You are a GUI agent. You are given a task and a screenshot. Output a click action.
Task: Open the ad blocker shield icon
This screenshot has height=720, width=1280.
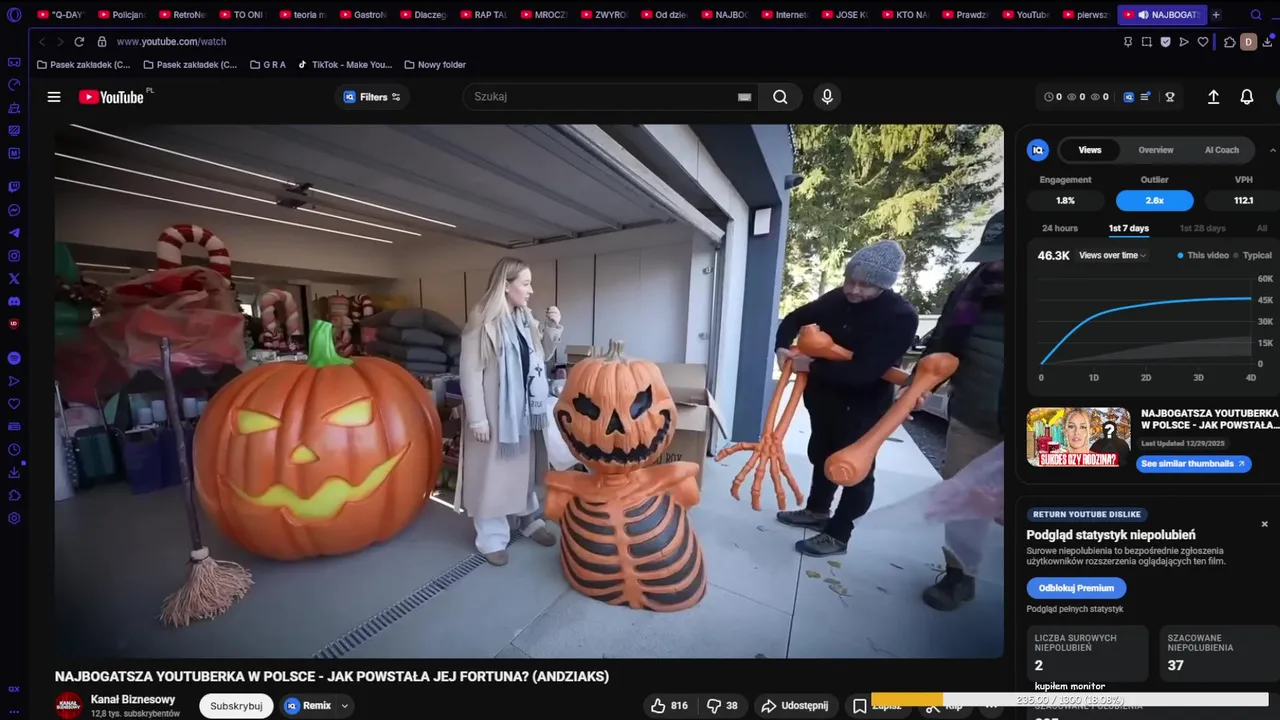click(1166, 42)
